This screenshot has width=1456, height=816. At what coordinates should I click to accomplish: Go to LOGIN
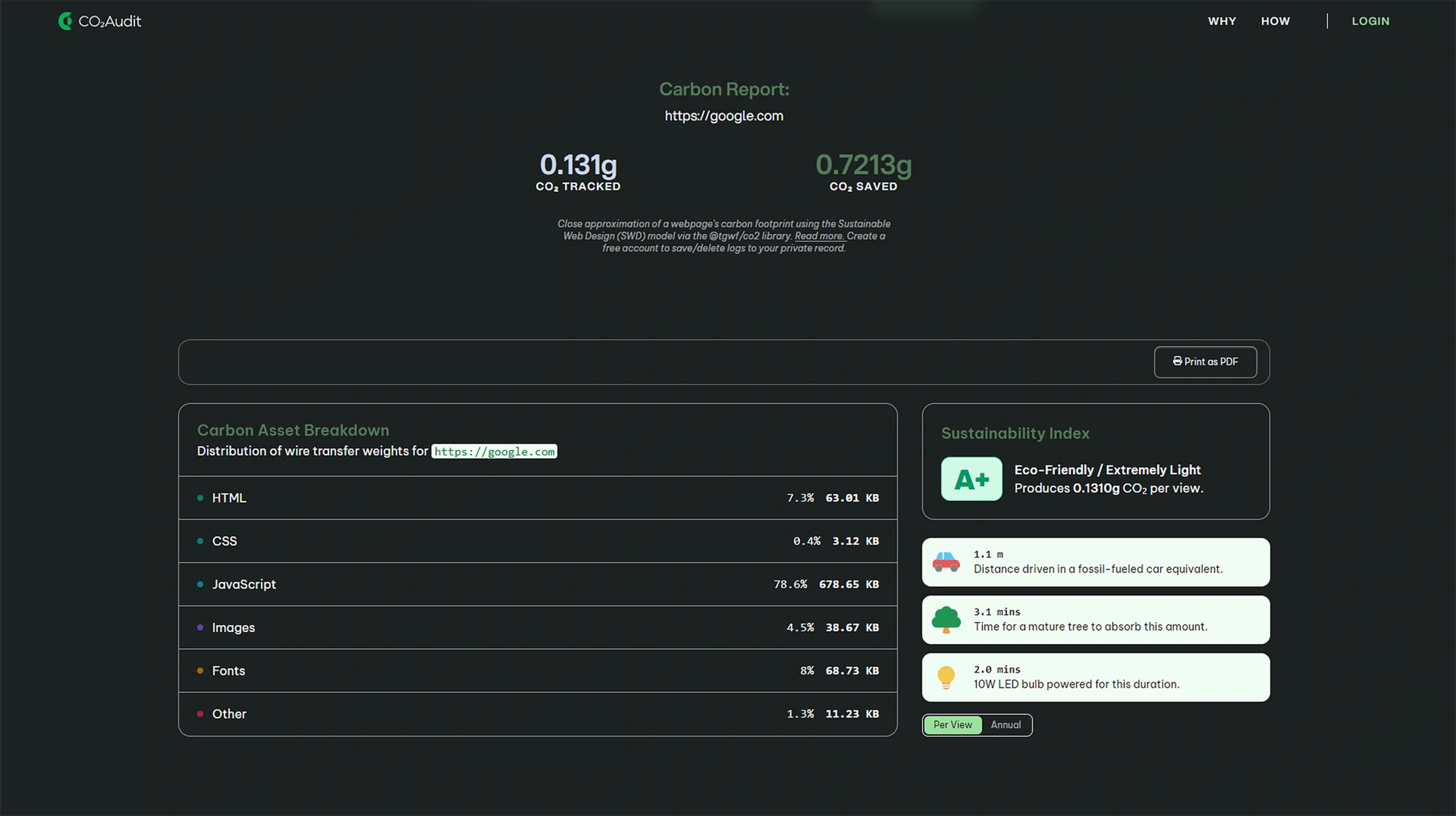pos(1371,21)
